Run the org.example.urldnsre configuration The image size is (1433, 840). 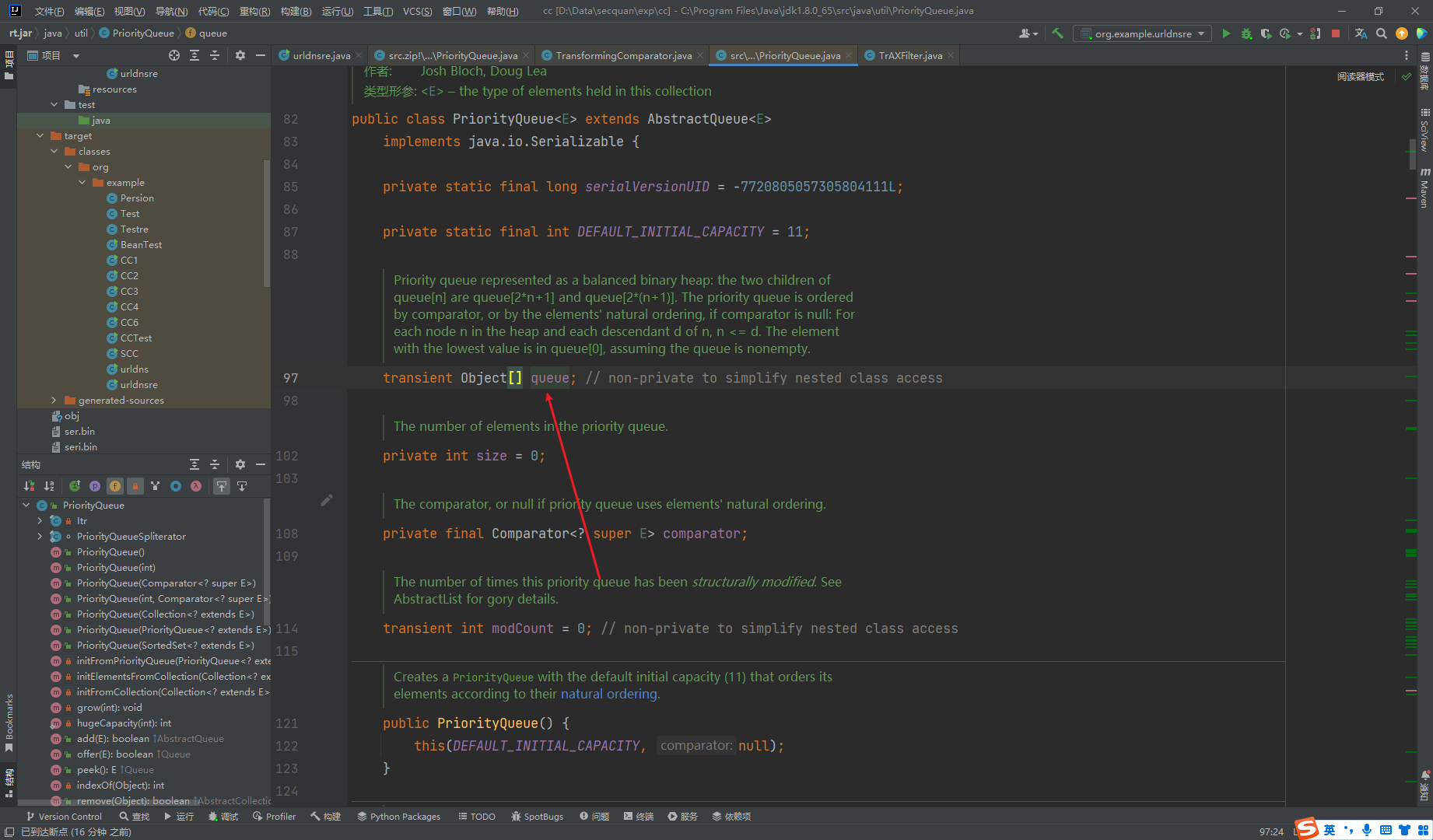[1226, 33]
